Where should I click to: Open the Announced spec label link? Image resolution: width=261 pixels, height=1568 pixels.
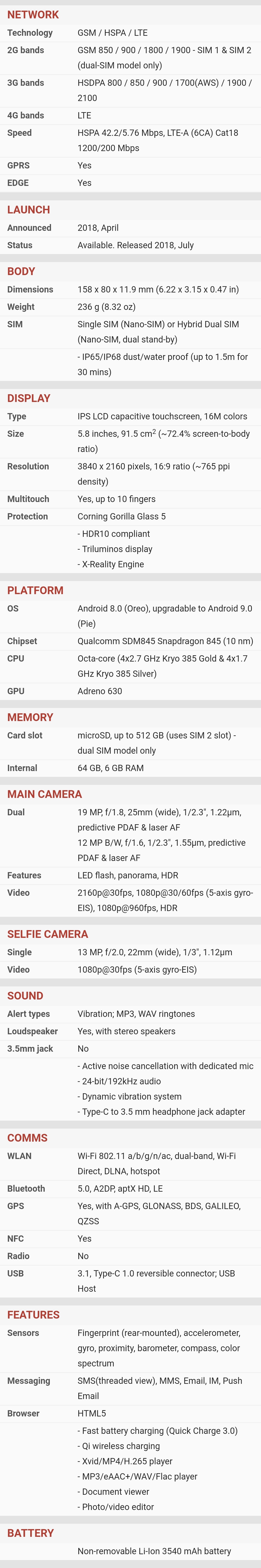tap(29, 228)
